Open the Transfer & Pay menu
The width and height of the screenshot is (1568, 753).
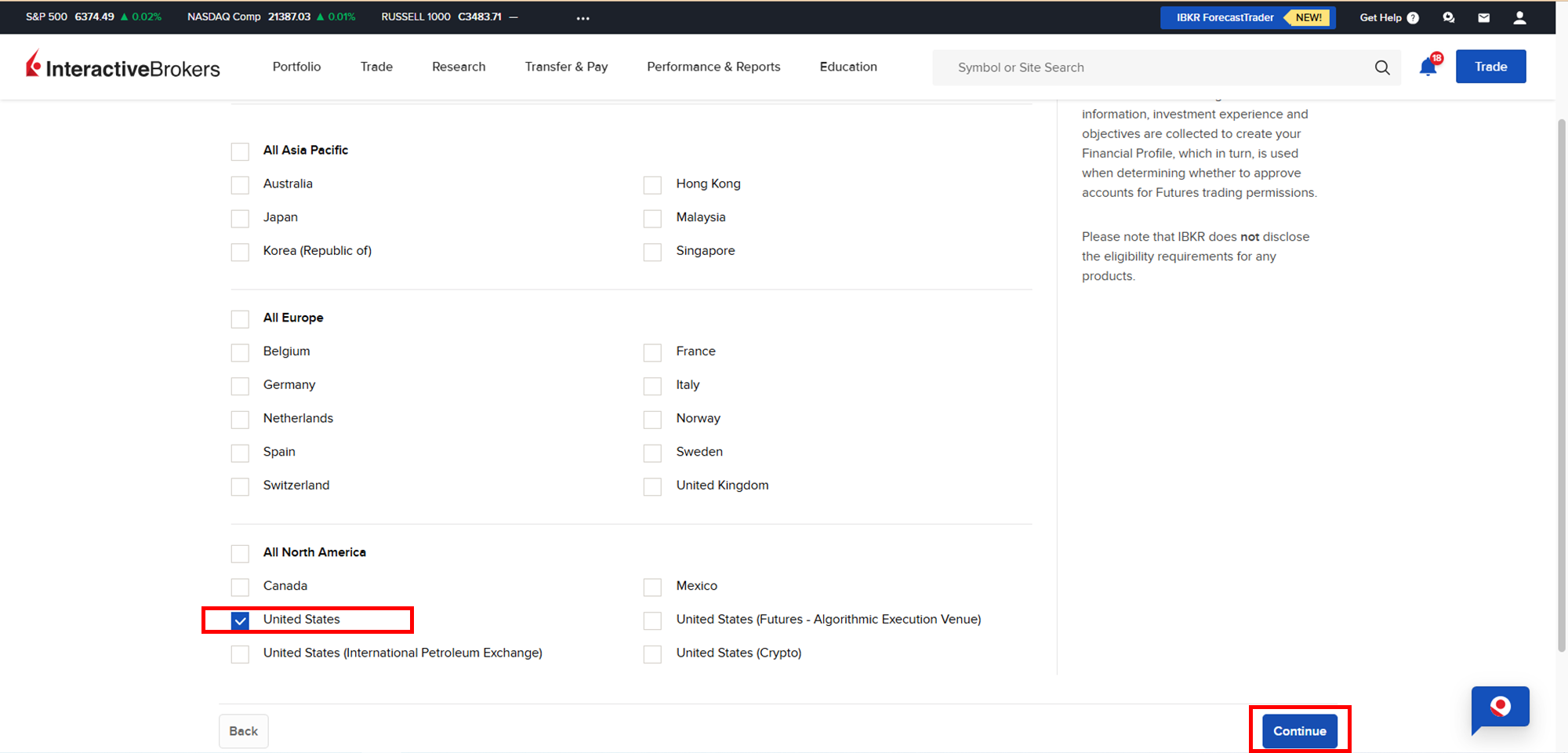566,67
